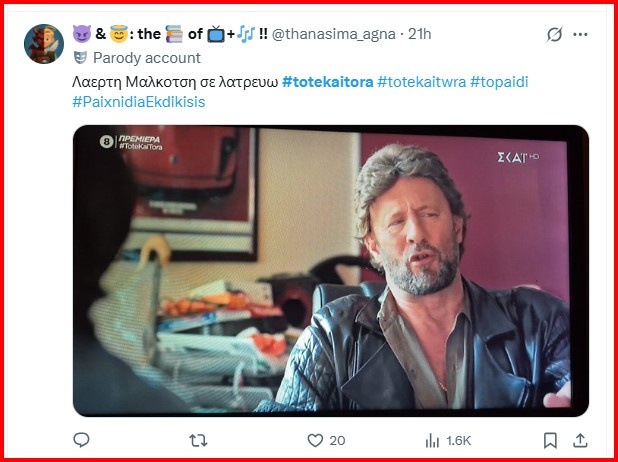
Task: Open the #PaixnidiaEkdikisis hashtag
Action: pos(138,102)
